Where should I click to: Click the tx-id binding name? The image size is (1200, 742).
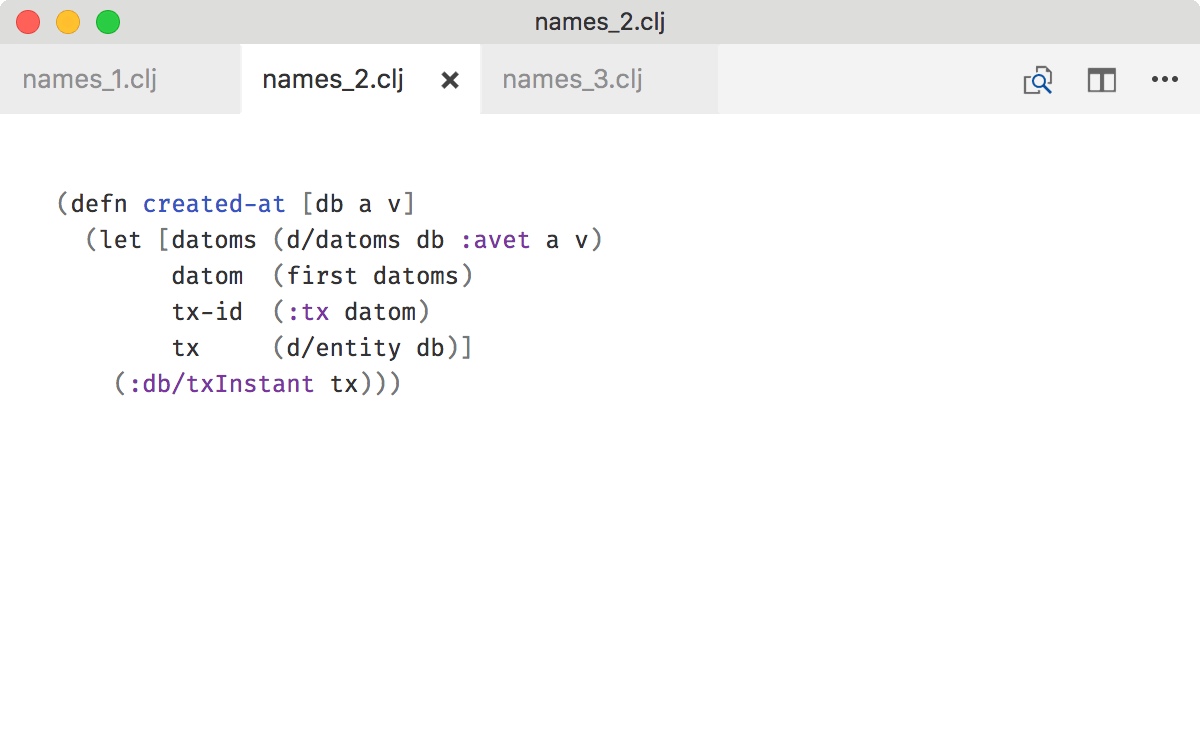point(207,311)
